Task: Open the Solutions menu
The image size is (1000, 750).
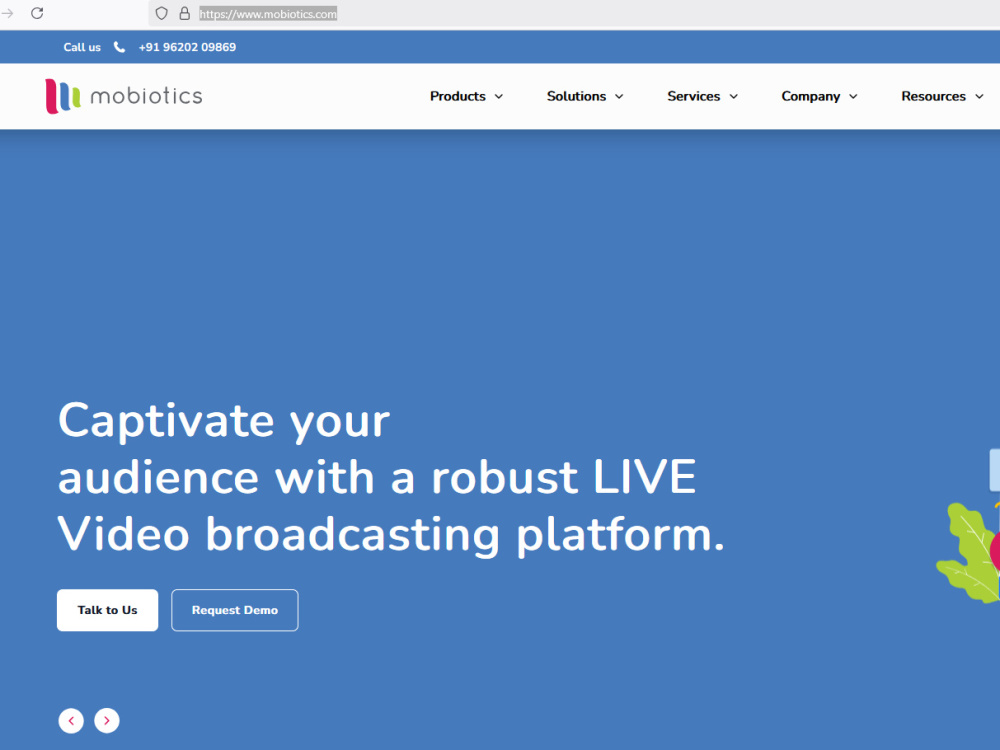Action: pos(576,96)
